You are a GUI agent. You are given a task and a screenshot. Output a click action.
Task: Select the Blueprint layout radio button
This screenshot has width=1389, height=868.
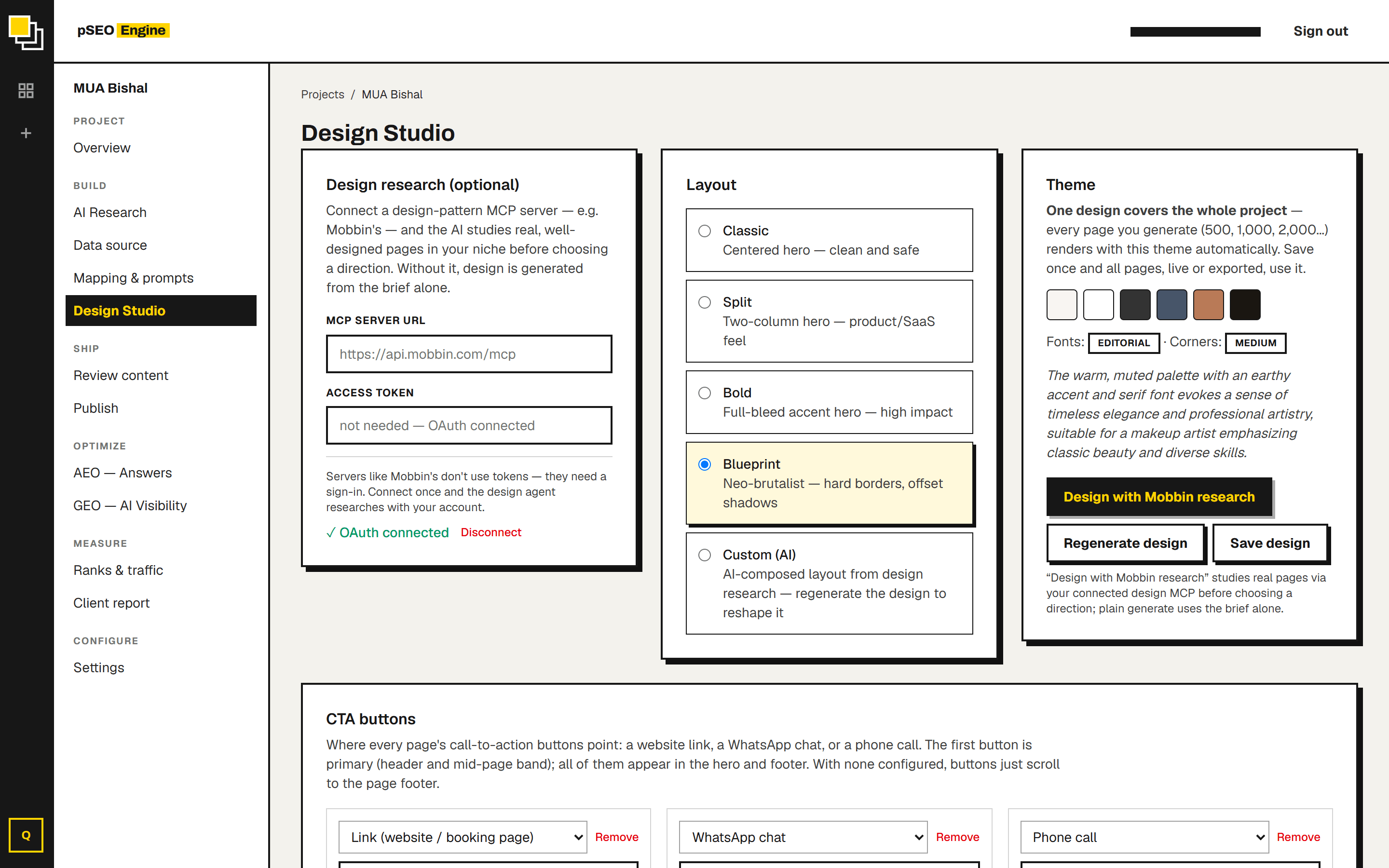pos(704,464)
